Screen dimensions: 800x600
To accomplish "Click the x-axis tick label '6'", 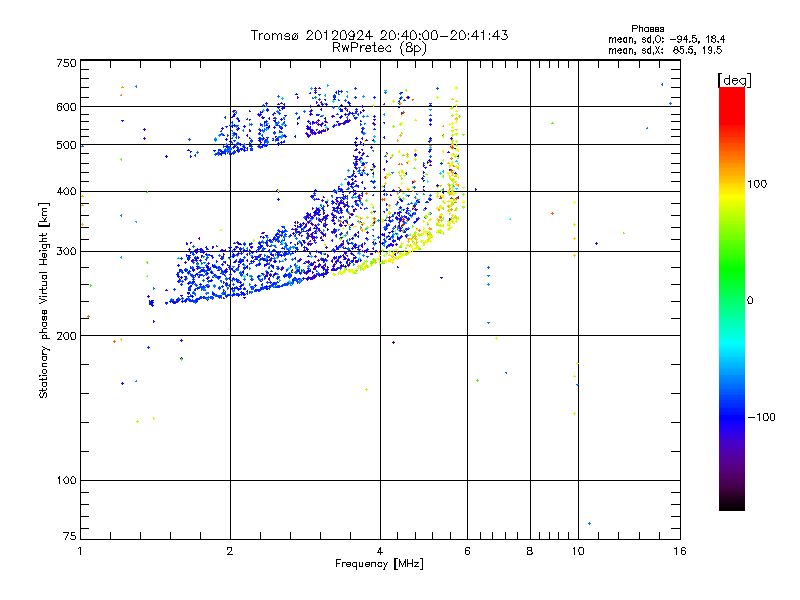I will pos(467,551).
